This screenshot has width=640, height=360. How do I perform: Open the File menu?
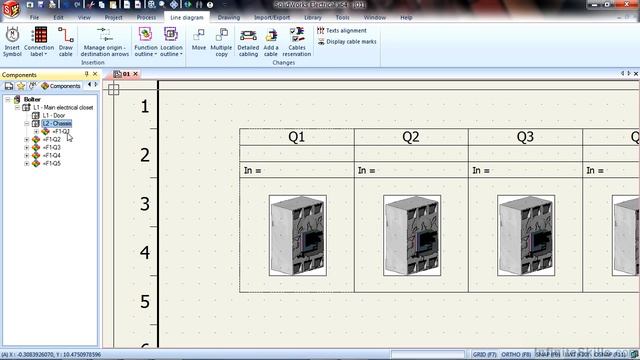pyautogui.click(x=34, y=18)
